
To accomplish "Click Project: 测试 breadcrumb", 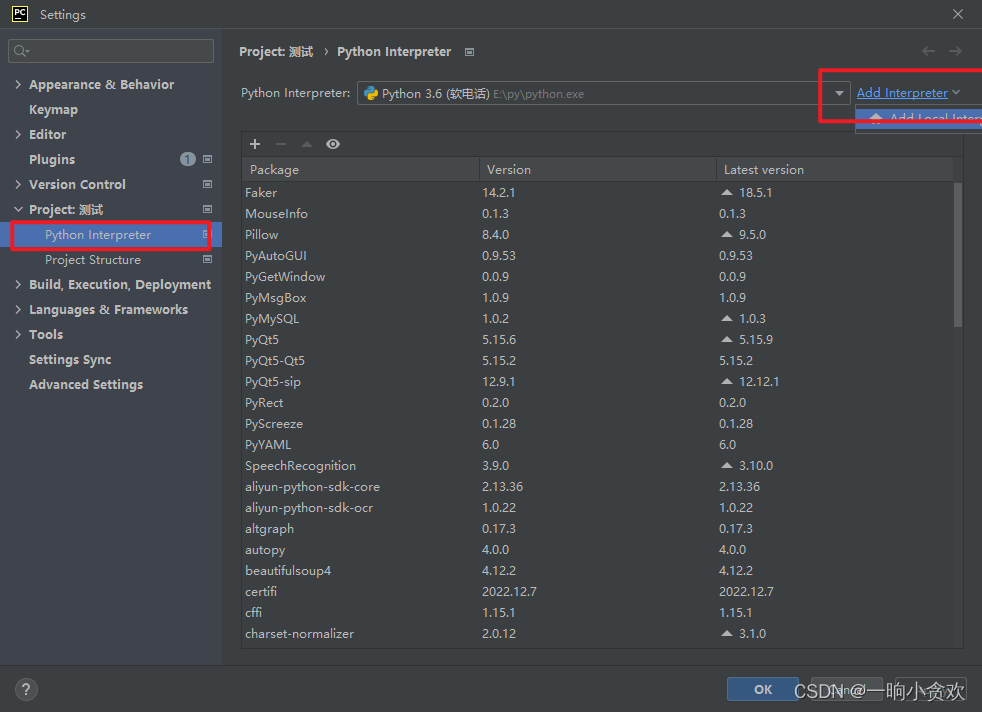I will click(276, 51).
